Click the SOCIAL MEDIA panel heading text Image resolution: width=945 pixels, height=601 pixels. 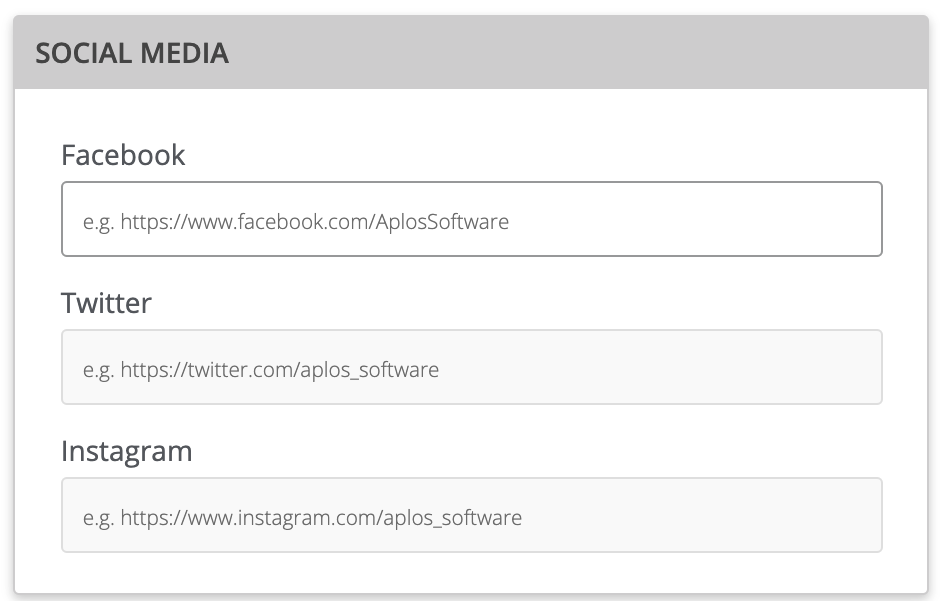[x=132, y=53]
